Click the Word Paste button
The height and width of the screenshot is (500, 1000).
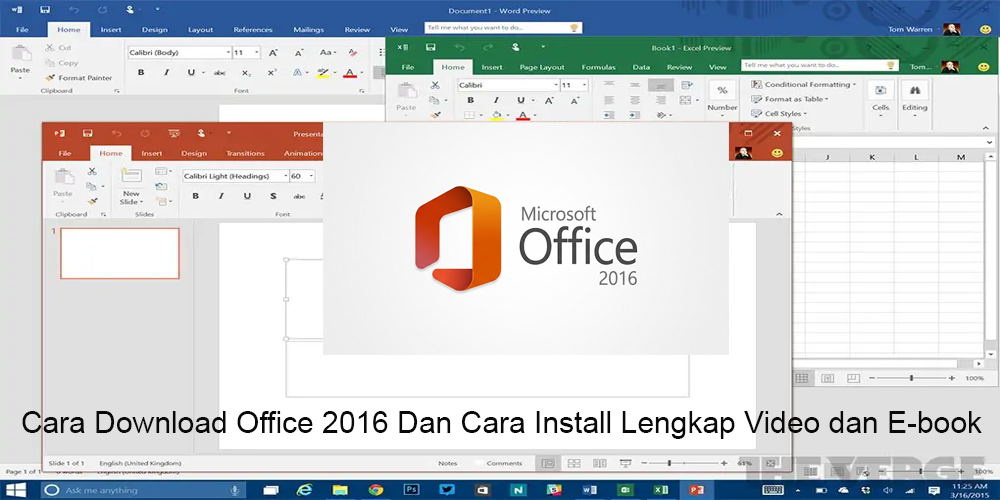(20, 61)
